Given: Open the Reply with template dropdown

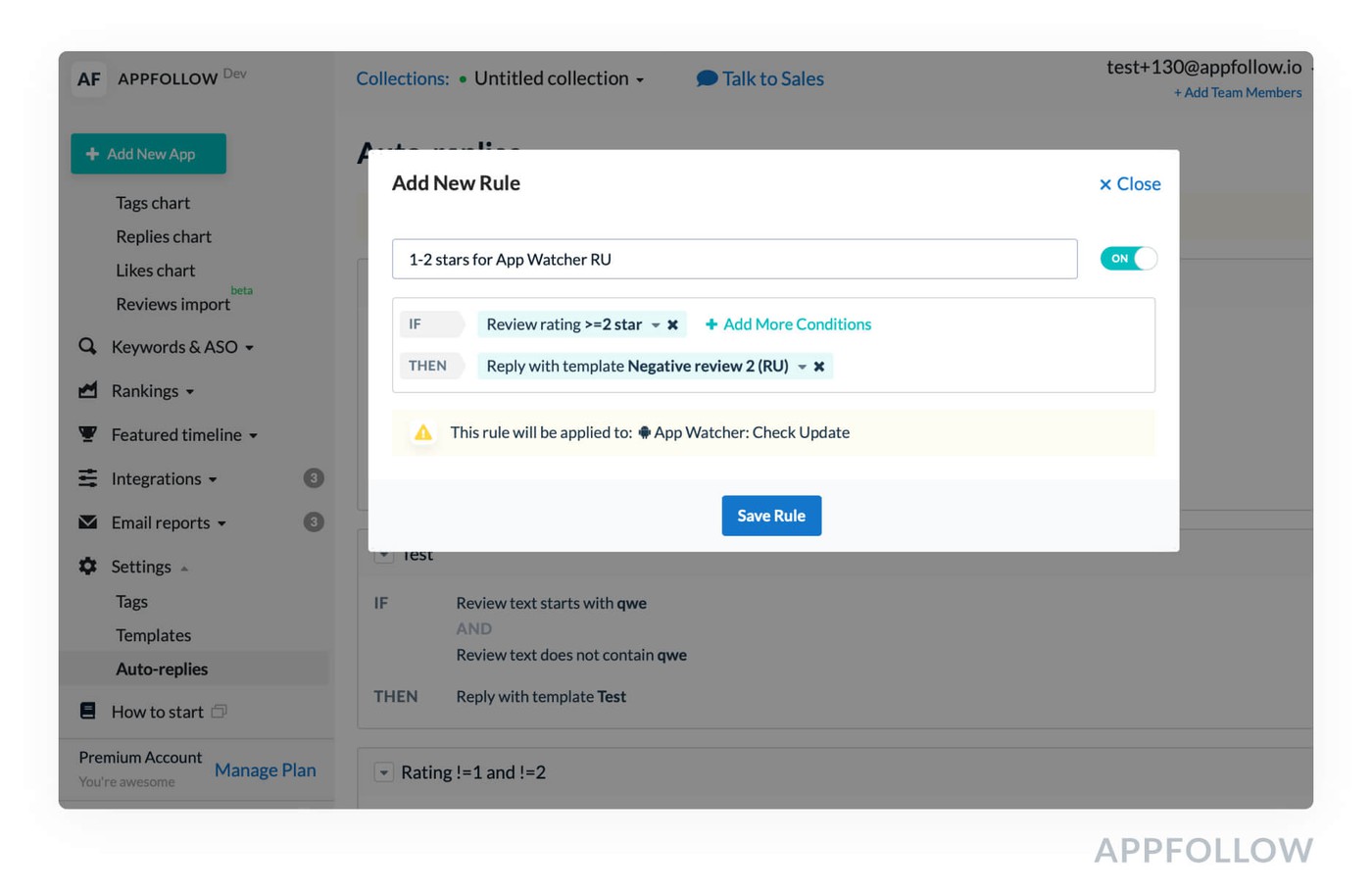Looking at the screenshot, I should pyautogui.click(x=802, y=367).
